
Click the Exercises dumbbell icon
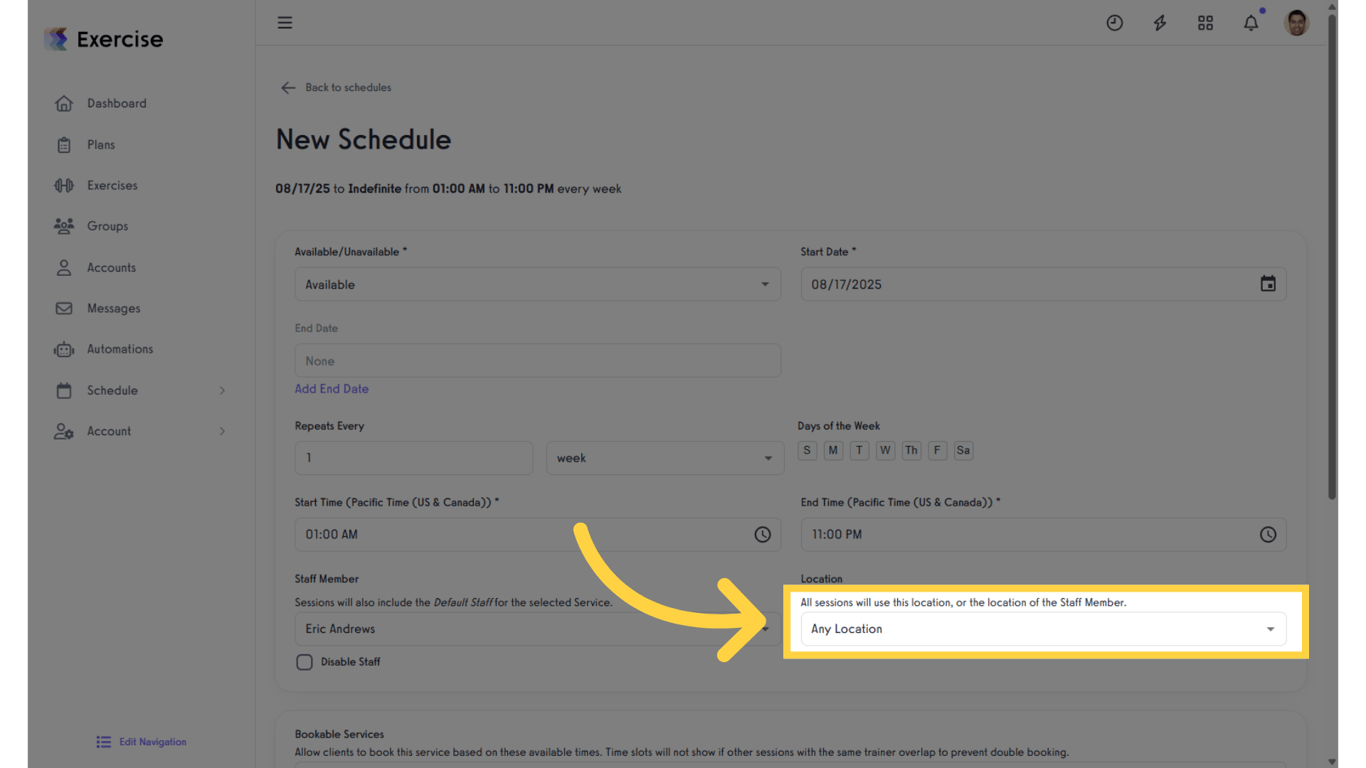tap(64, 186)
